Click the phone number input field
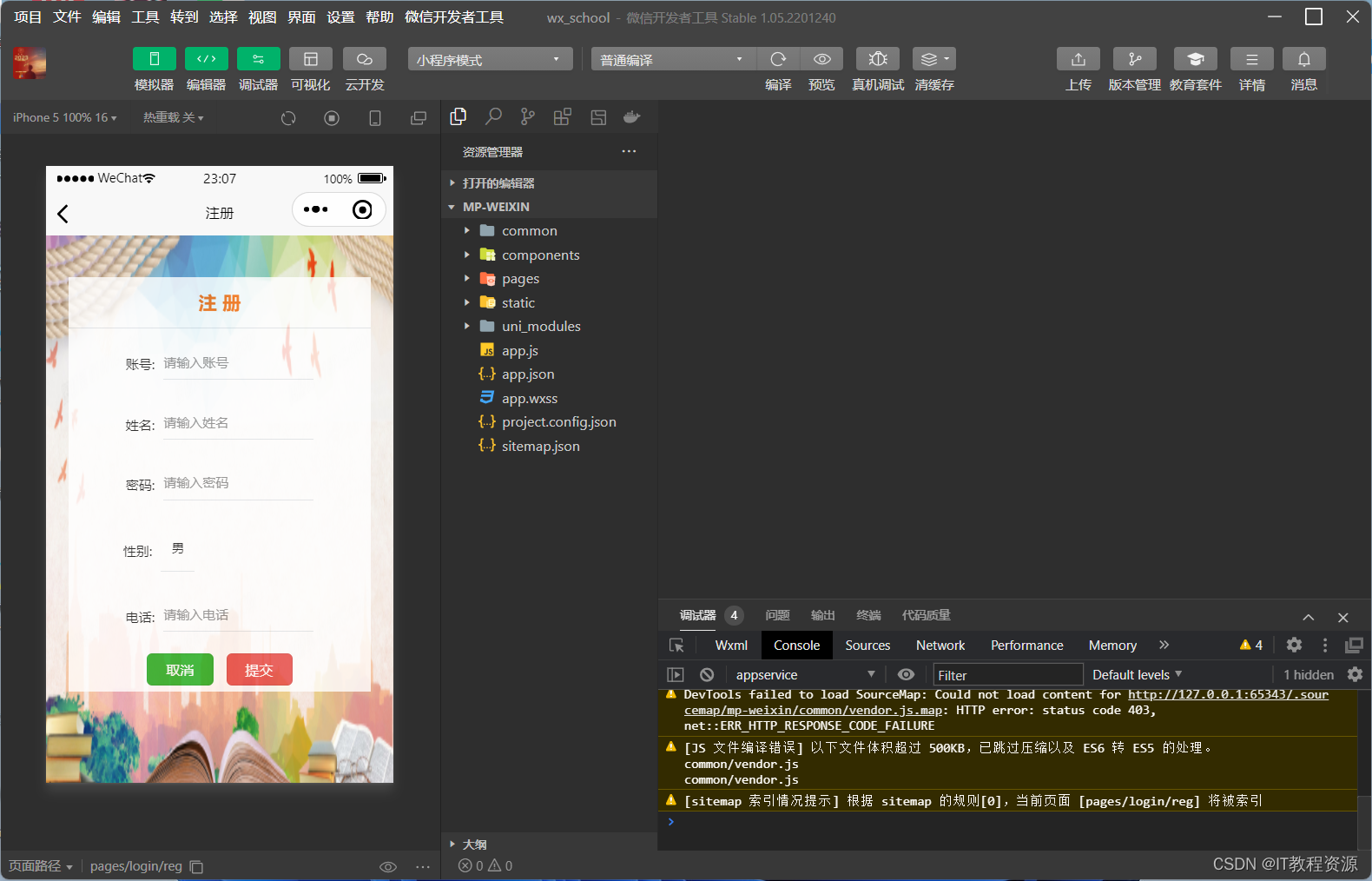The image size is (1372, 881). click(x=237, y=615)
